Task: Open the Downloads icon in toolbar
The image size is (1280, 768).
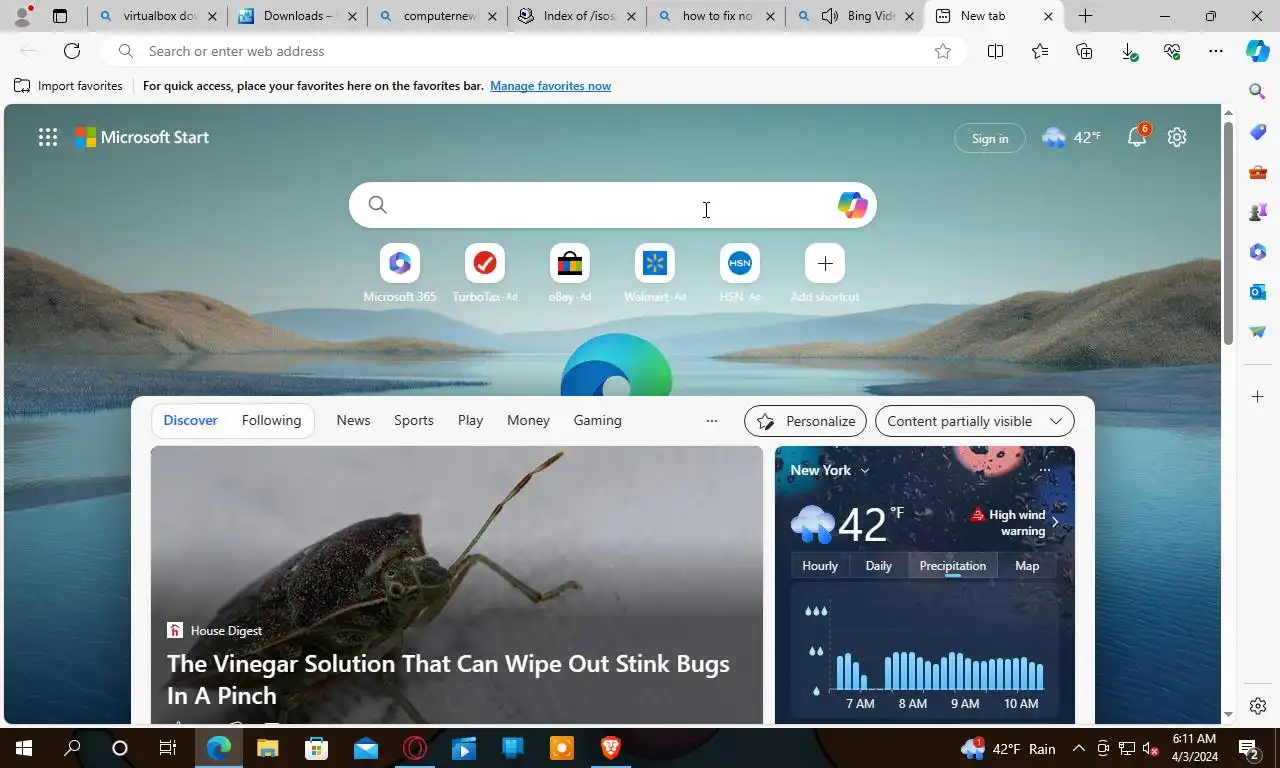Action: pyautogui.click(x=1129, y=51)
